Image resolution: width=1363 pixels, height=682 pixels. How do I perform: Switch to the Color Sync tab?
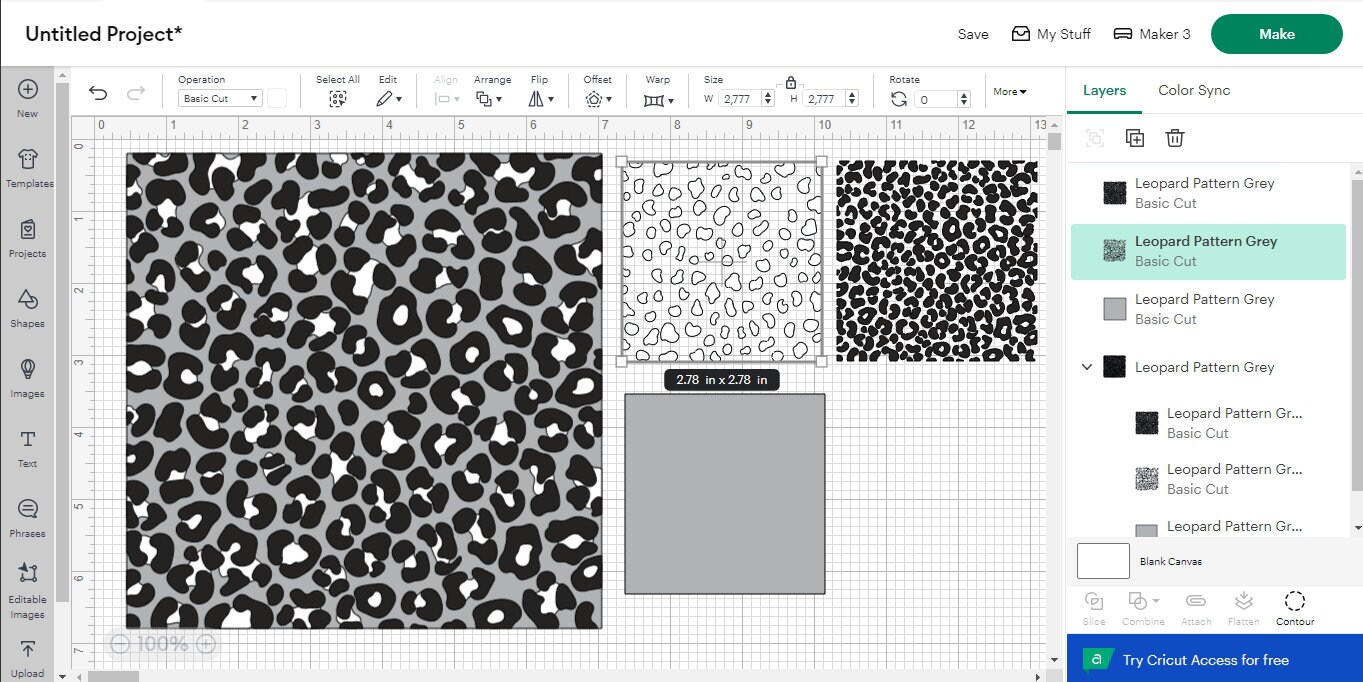click(1194, 90)
